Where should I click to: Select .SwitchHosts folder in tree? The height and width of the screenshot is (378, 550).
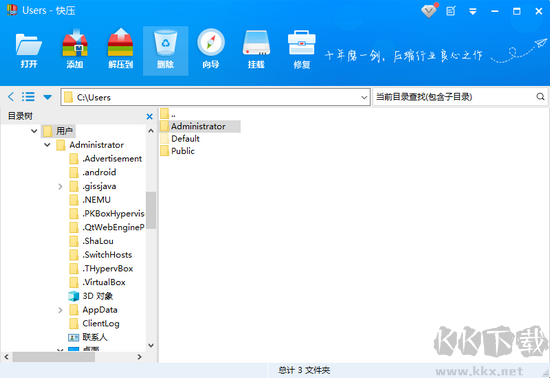pos(101,255)
